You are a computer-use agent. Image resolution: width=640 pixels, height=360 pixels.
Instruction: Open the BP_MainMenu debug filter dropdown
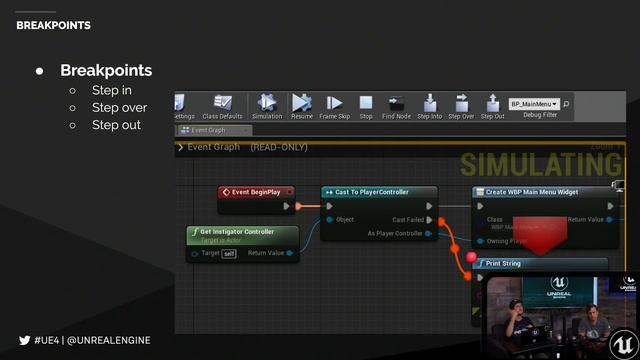534,104
